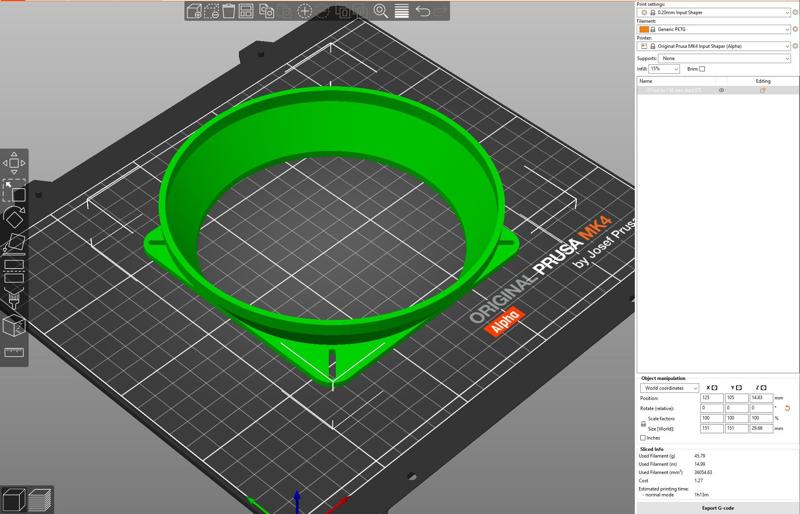Open the Measure ruler tool

14,352
